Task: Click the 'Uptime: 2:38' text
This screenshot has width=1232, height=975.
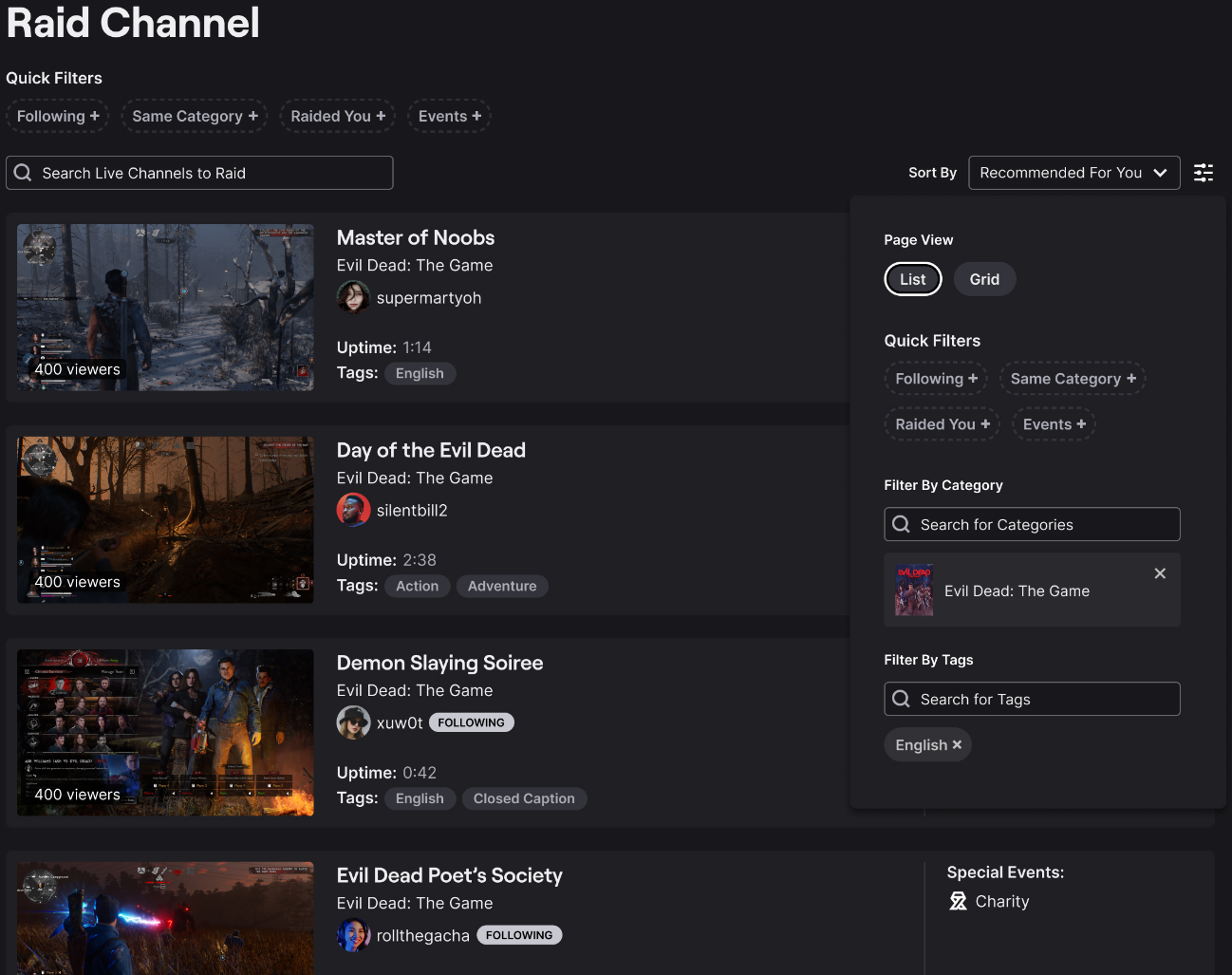Action: [386, 560]
